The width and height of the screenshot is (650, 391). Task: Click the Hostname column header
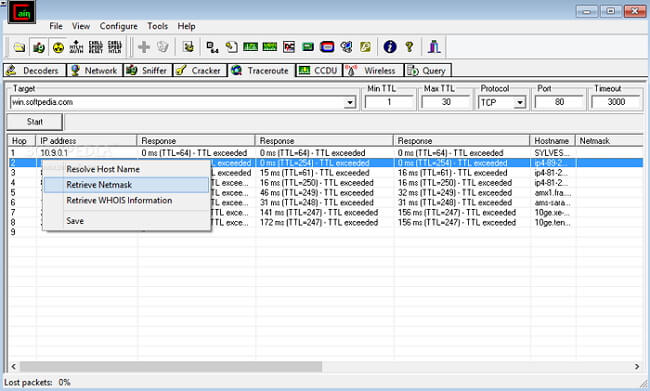click(552, 141)
